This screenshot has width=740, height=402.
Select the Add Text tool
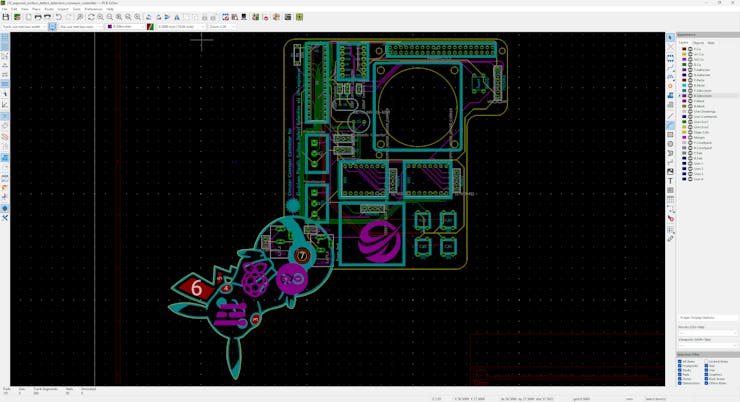pos(670,181)
